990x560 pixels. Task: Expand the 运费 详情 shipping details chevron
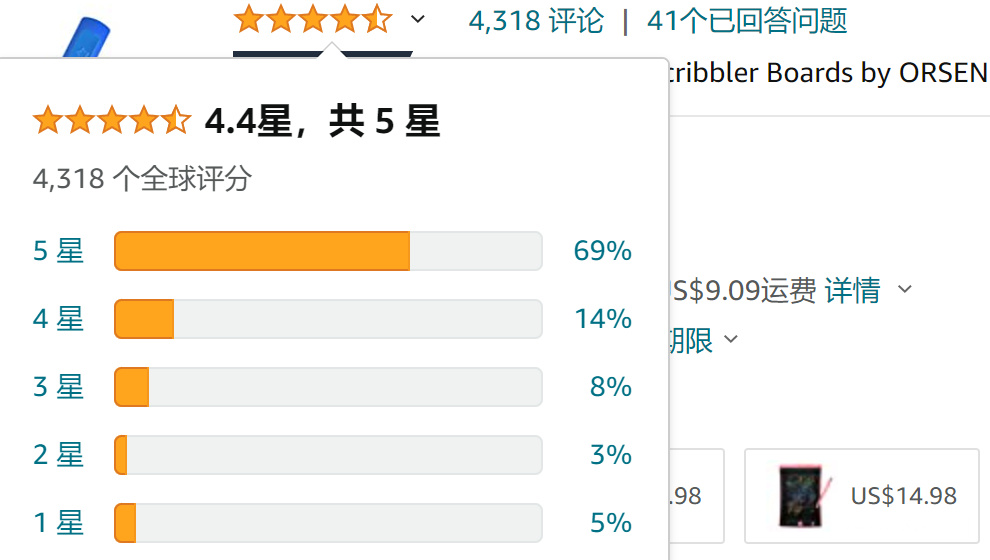[905, 290]
